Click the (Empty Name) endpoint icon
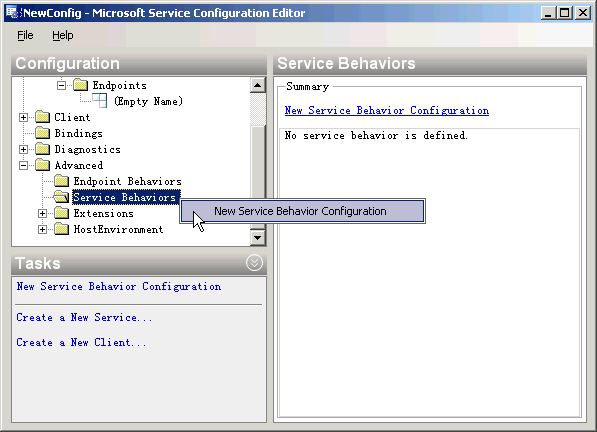 [99, 101]
